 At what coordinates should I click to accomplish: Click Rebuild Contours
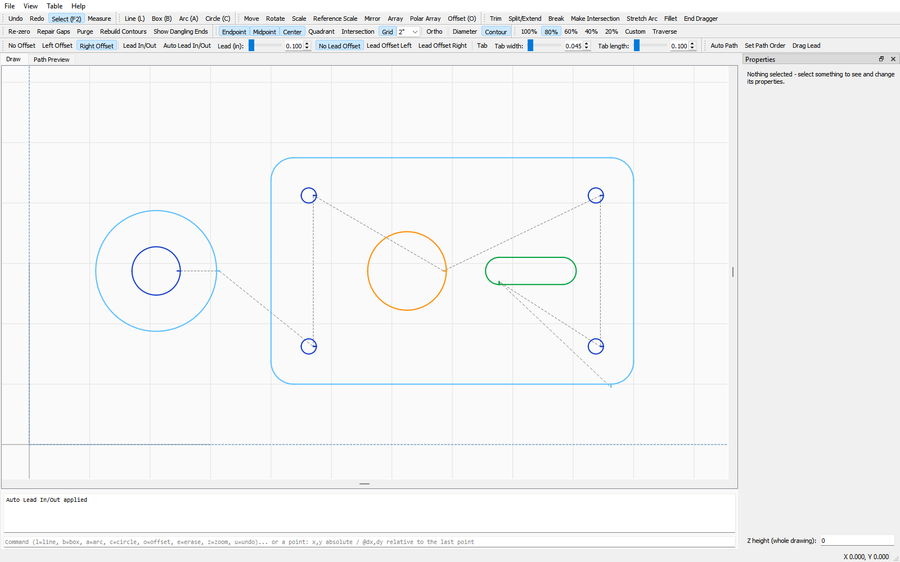point(123,32)
